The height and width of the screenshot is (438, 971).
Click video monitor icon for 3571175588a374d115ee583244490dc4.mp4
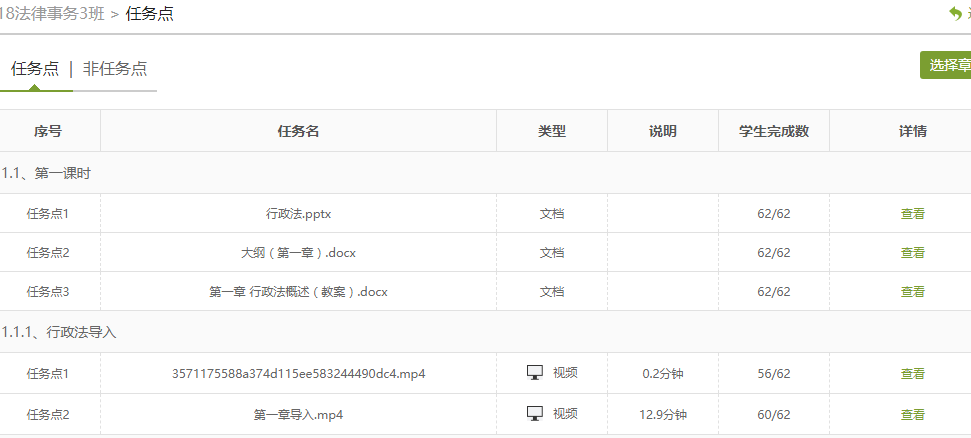(x=535, y=373)
